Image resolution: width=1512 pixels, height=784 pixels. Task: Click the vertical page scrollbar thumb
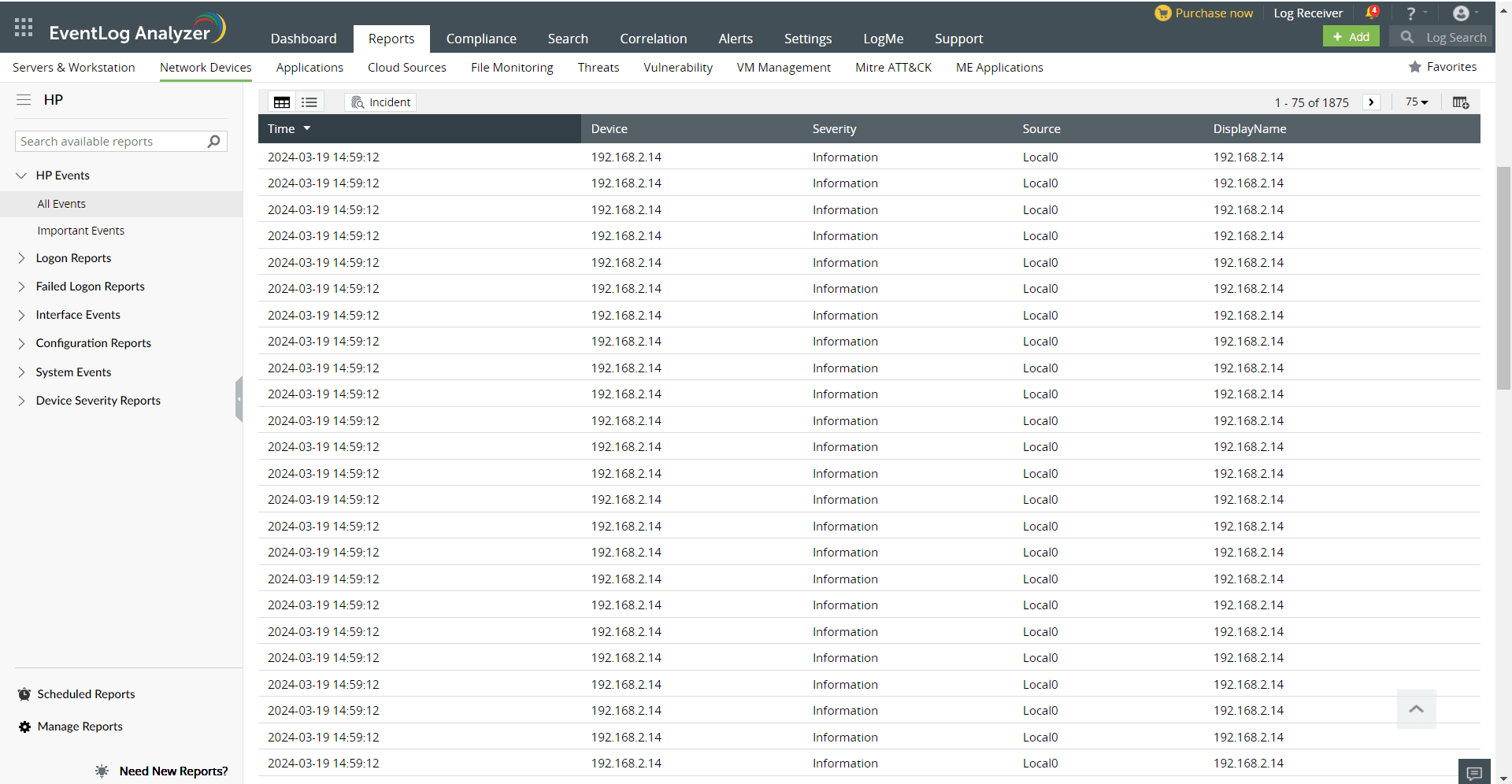1503,278
